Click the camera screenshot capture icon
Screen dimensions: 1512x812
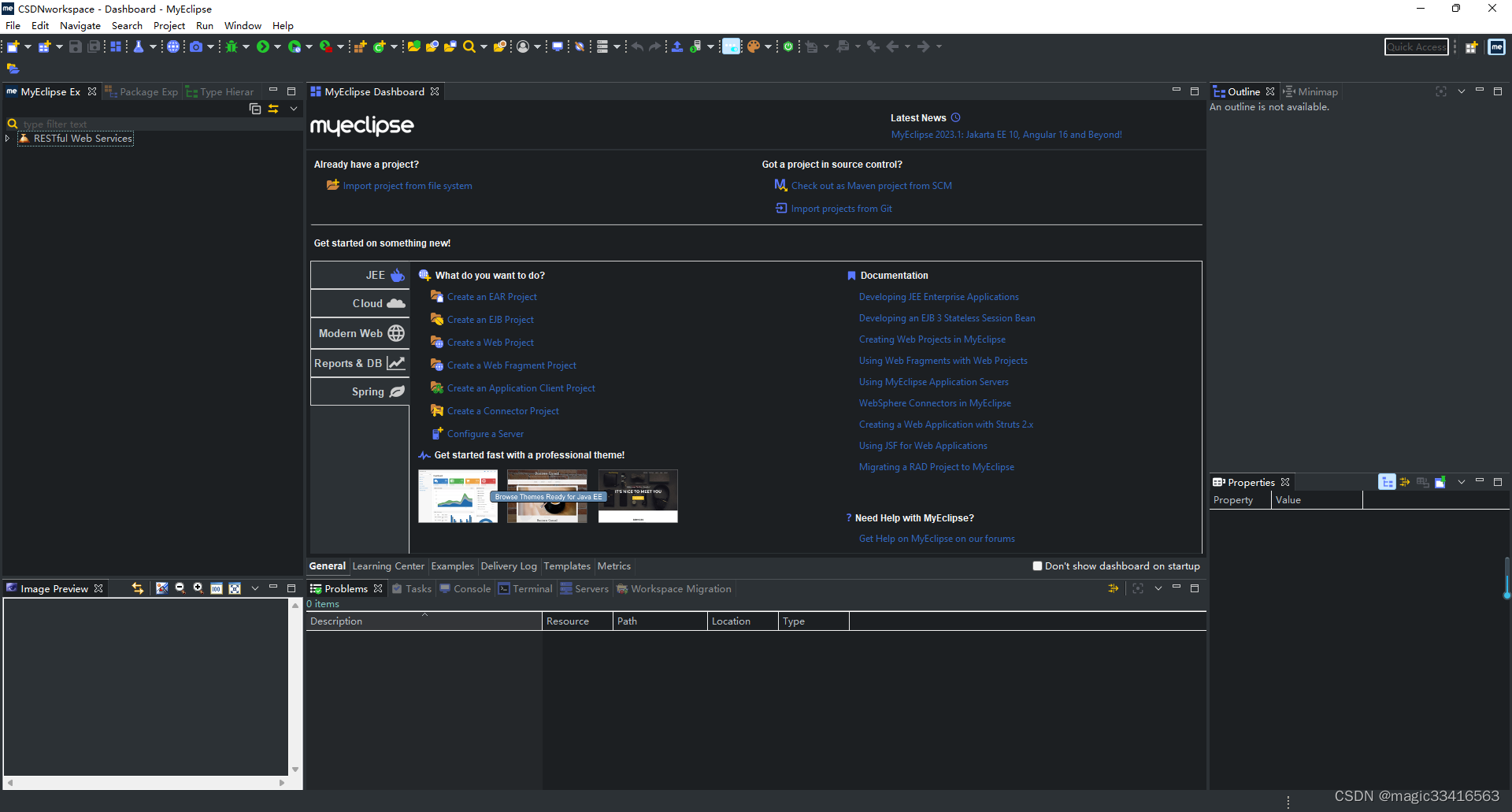(196, 46)
